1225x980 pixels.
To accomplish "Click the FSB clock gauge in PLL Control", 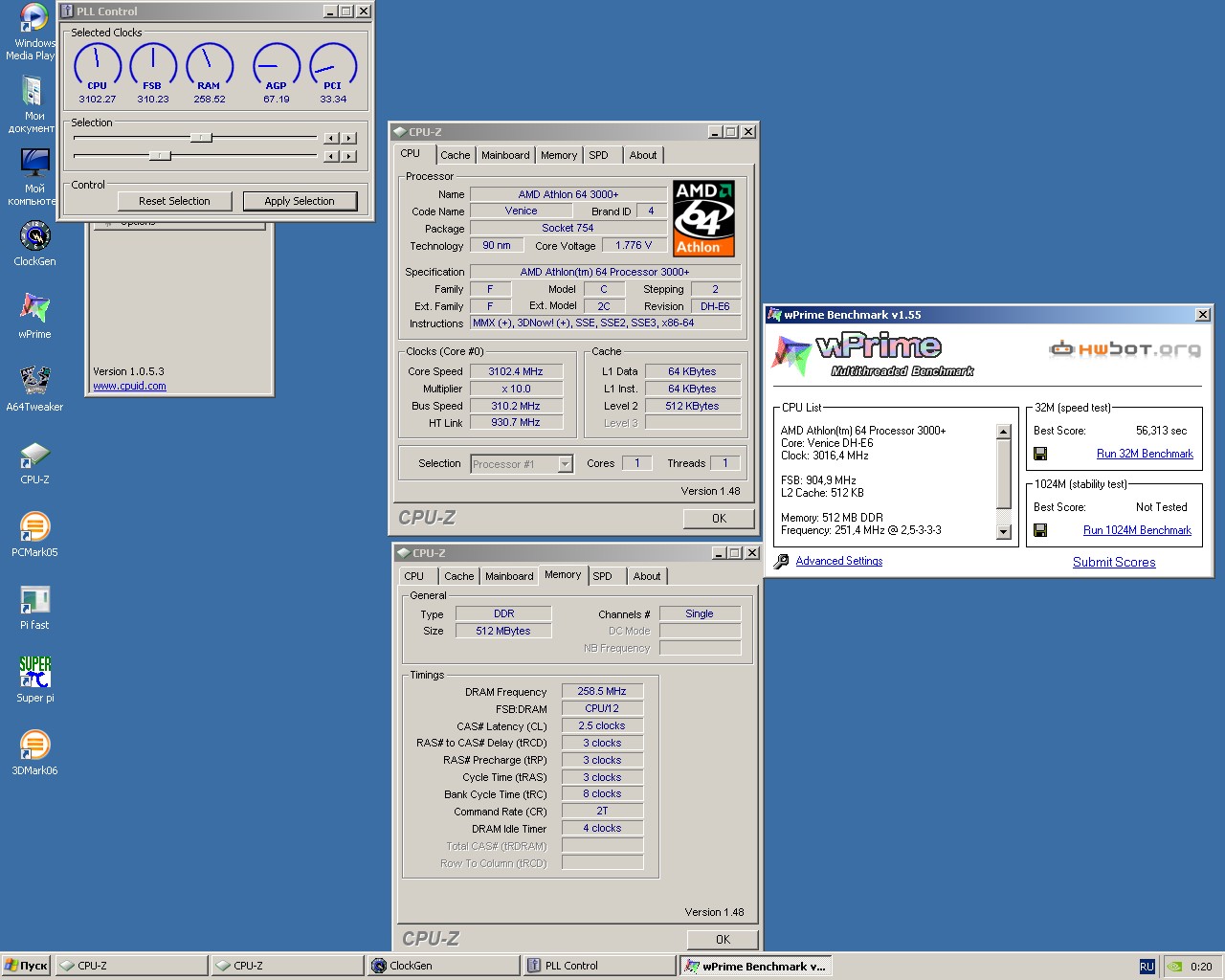I will 152,67.
